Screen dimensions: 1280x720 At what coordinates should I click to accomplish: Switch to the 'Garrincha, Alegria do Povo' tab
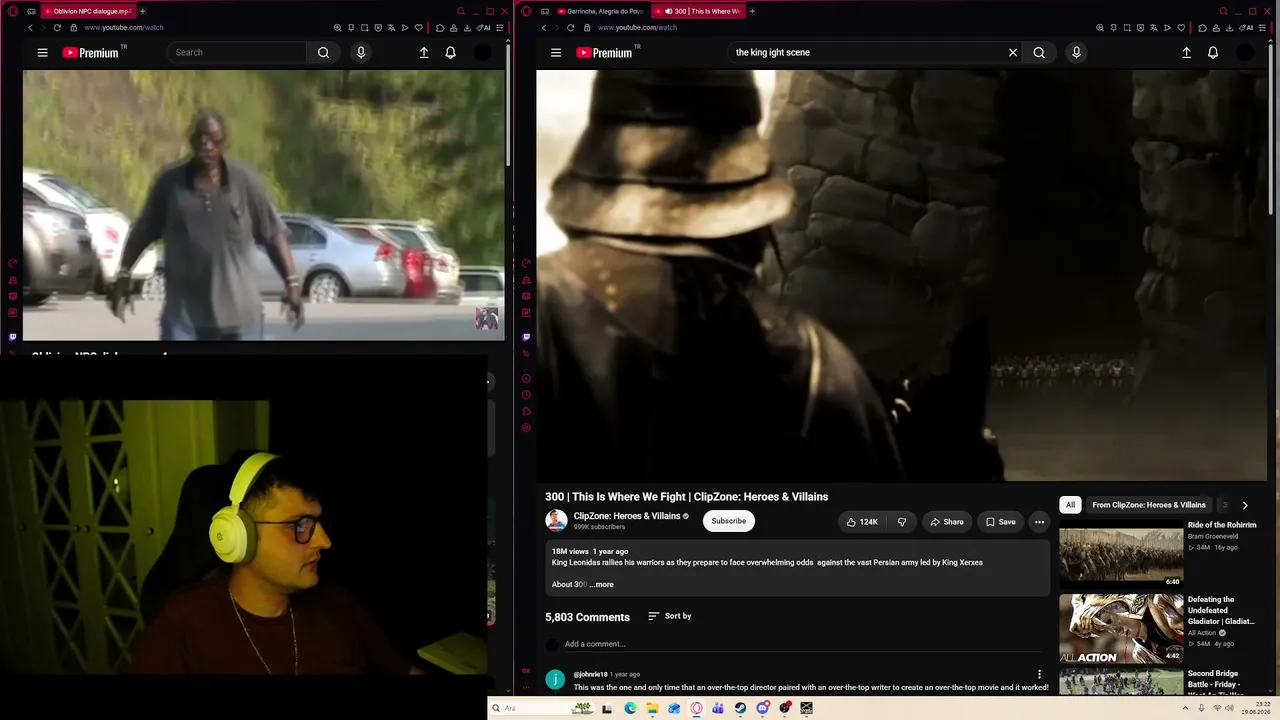(601, 11)
